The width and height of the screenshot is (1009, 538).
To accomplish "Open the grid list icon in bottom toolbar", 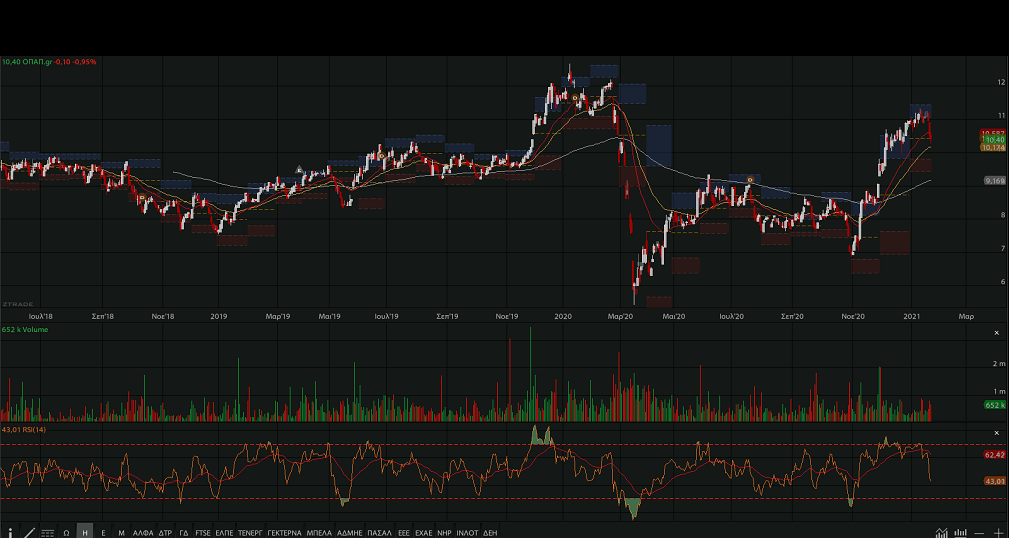I will (47, 533).
